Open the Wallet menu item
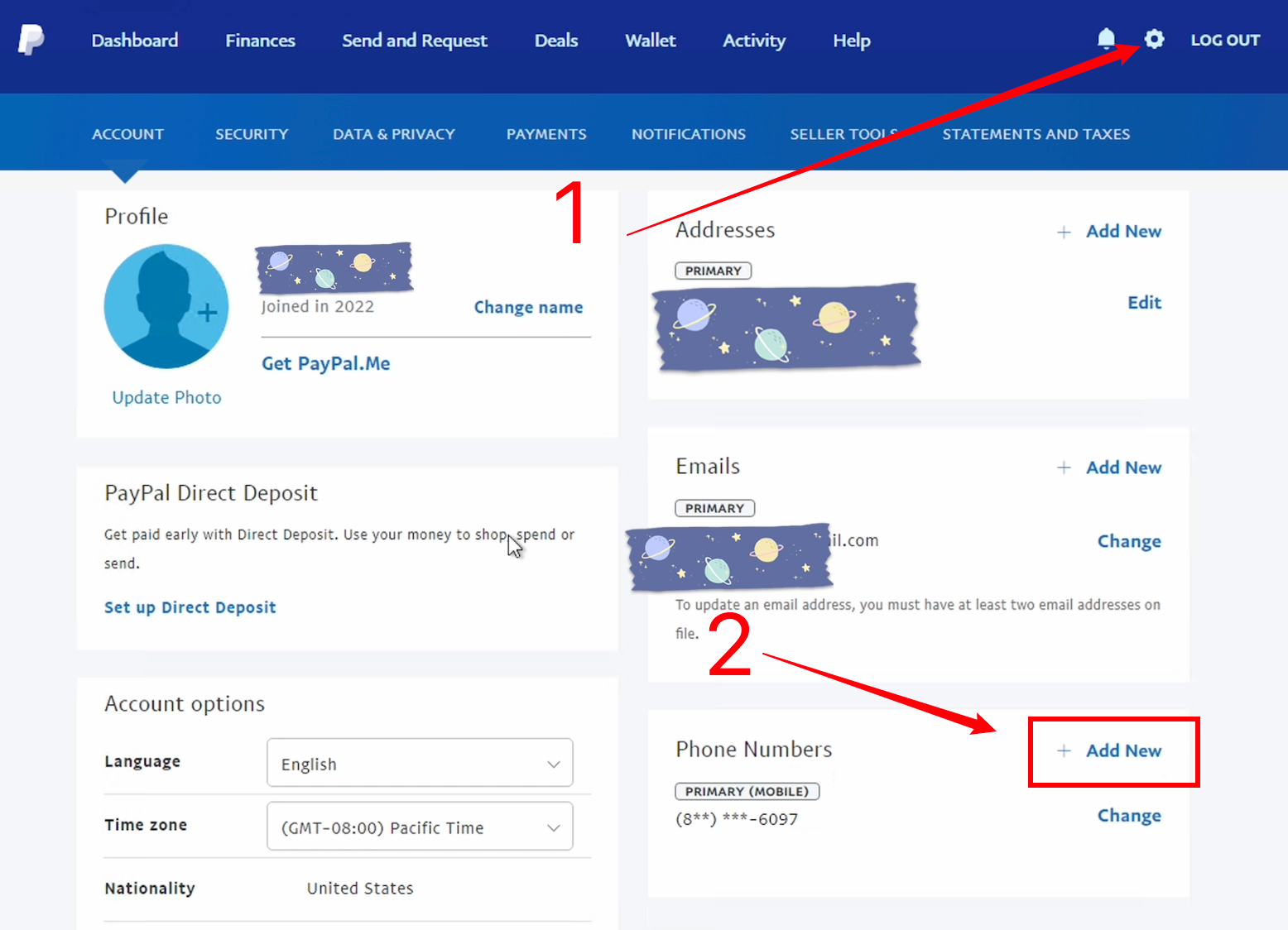Screen dimensions: 1288x930 point(650,41)
